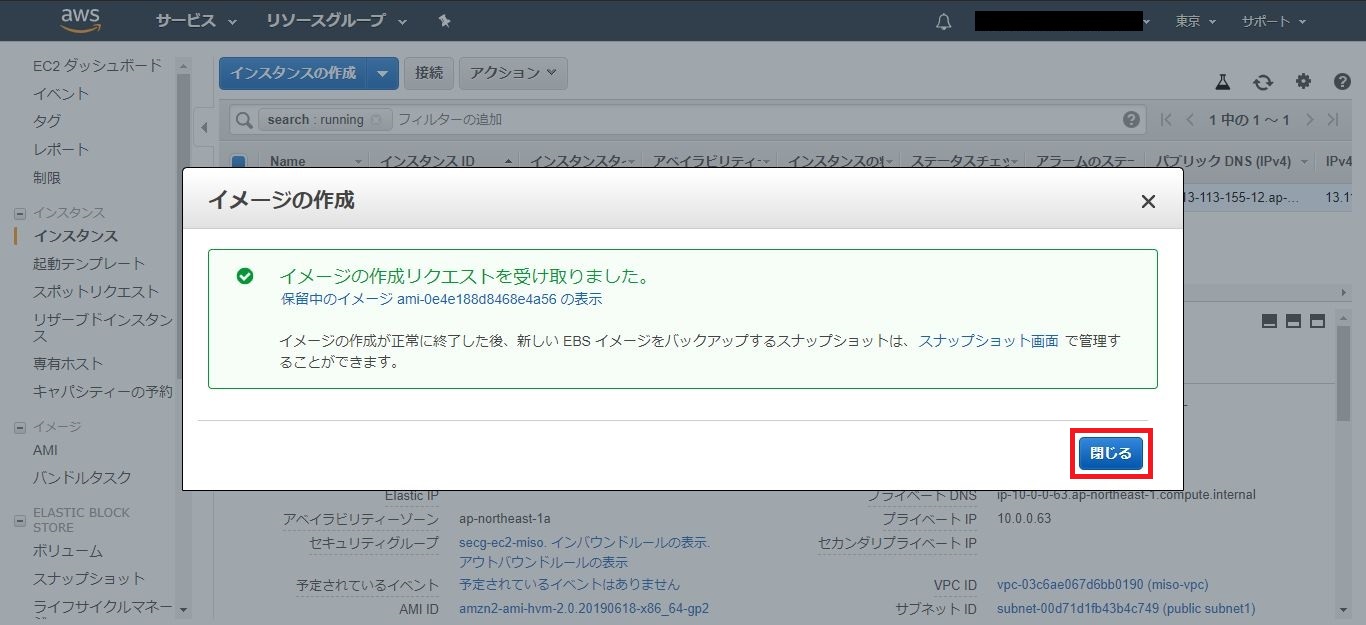Click the flask experiments icon
Viewport: 1366px width, 625px height.
[1222, 82]
